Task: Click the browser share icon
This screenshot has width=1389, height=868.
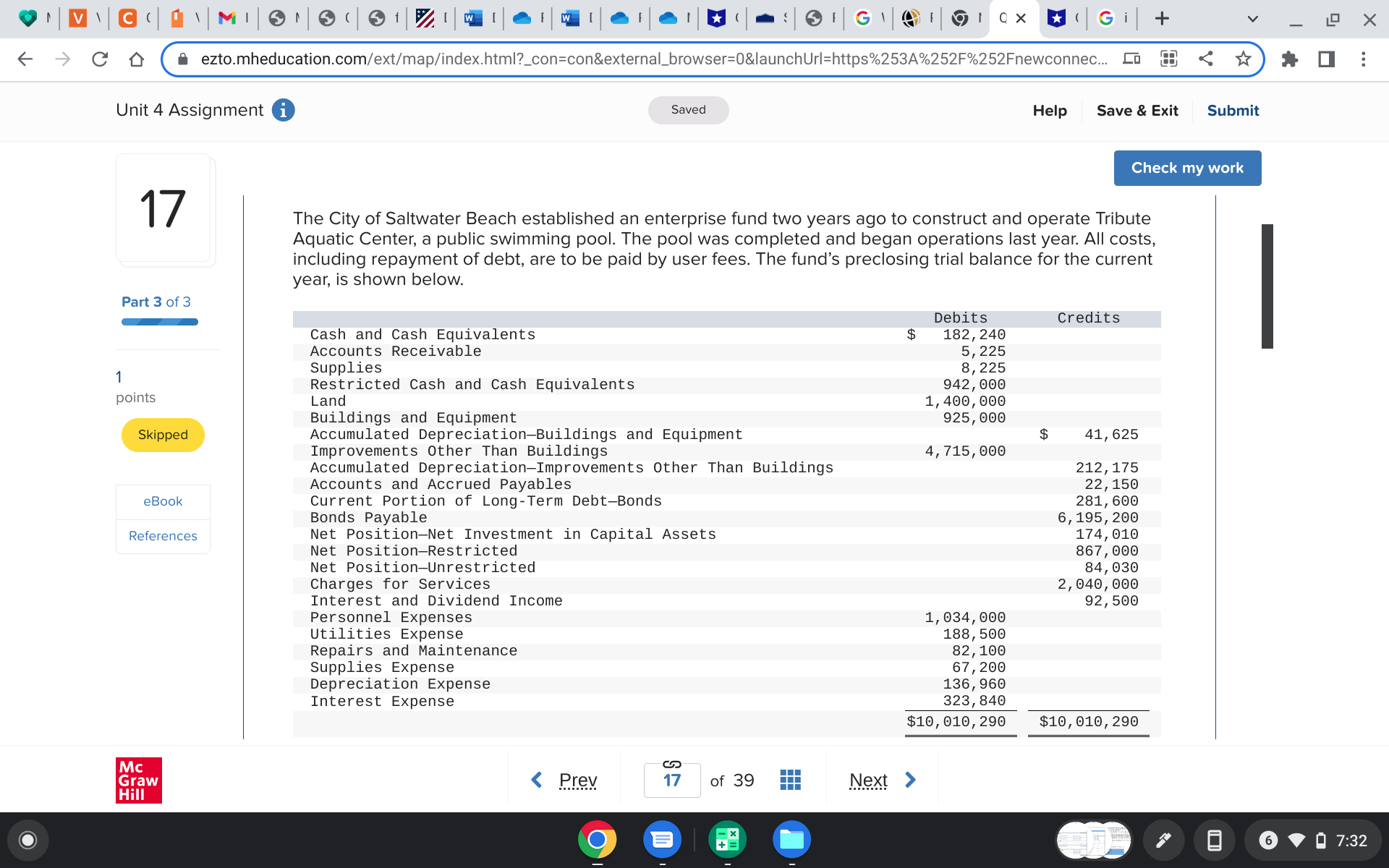Action: tap(1205, 59)
